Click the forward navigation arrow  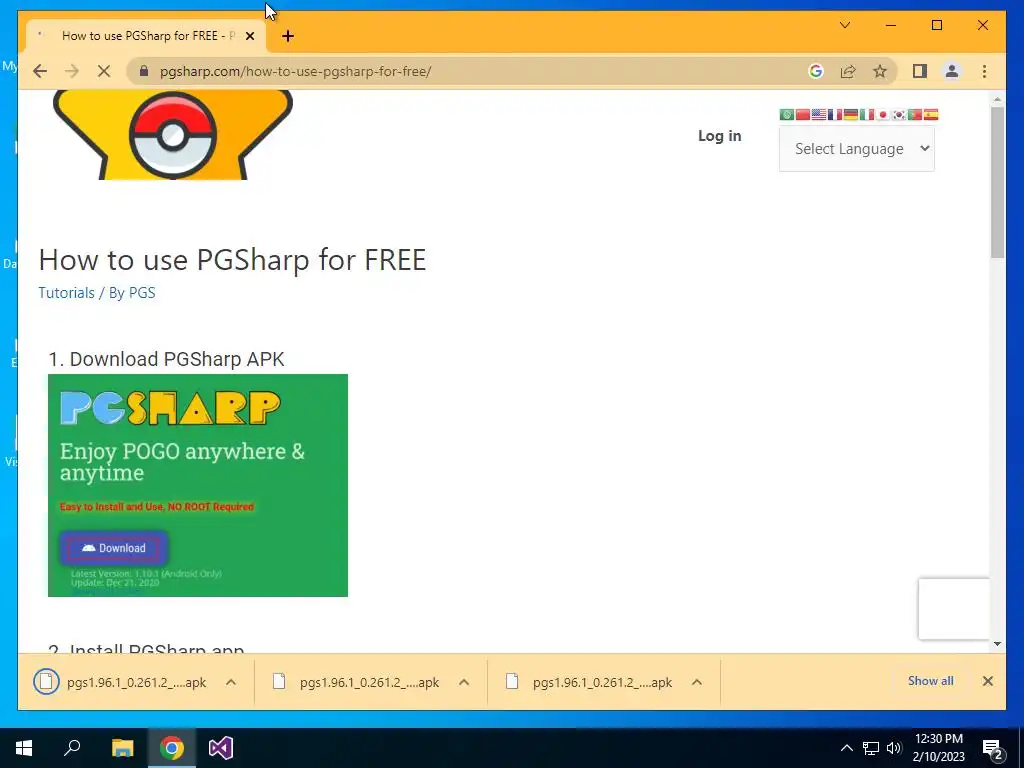(x=72, y=71)
